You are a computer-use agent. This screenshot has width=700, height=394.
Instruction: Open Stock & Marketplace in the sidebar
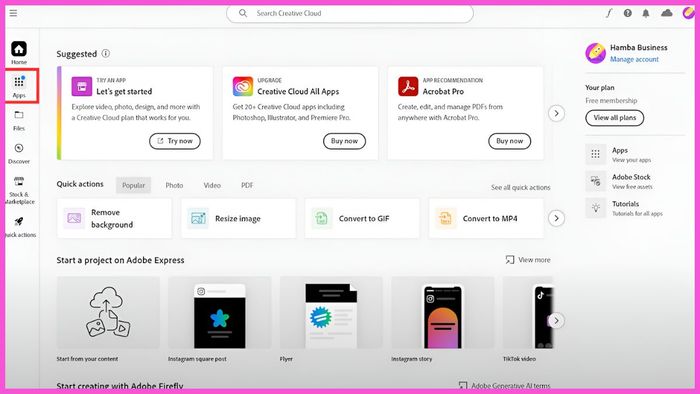point(19,190)
